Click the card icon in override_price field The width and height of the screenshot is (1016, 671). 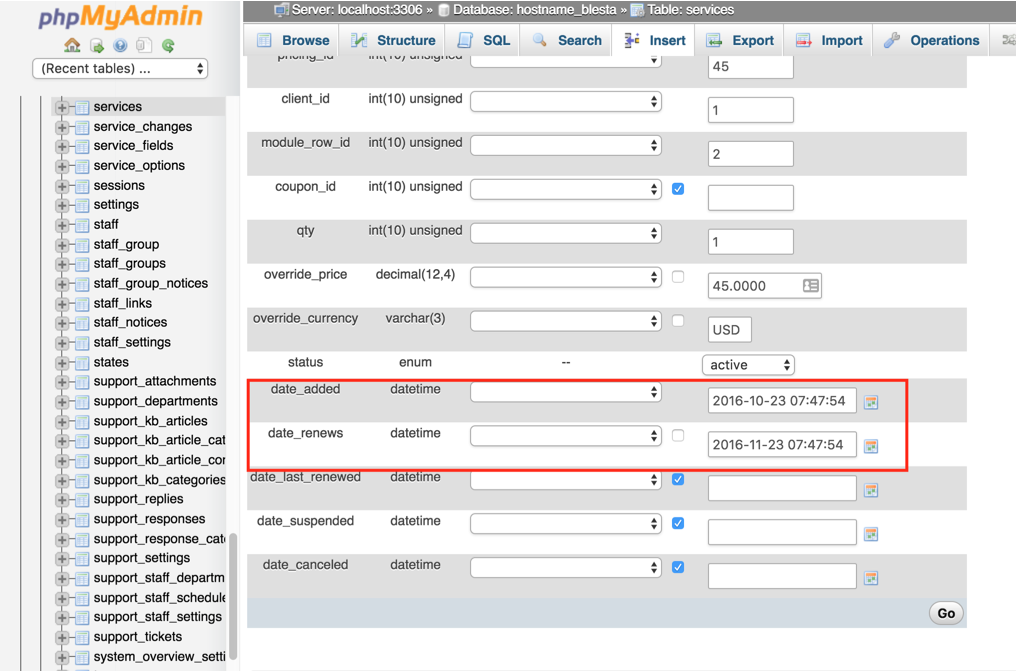tap(811, 286)
